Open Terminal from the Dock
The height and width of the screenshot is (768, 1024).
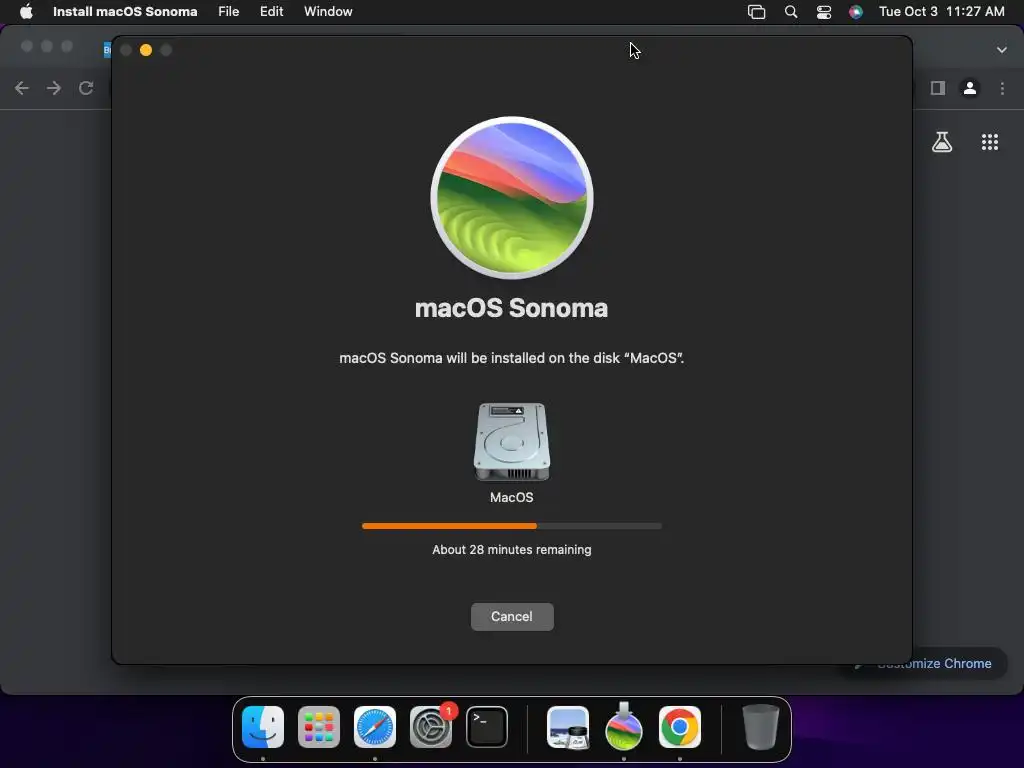coord(487,727)
